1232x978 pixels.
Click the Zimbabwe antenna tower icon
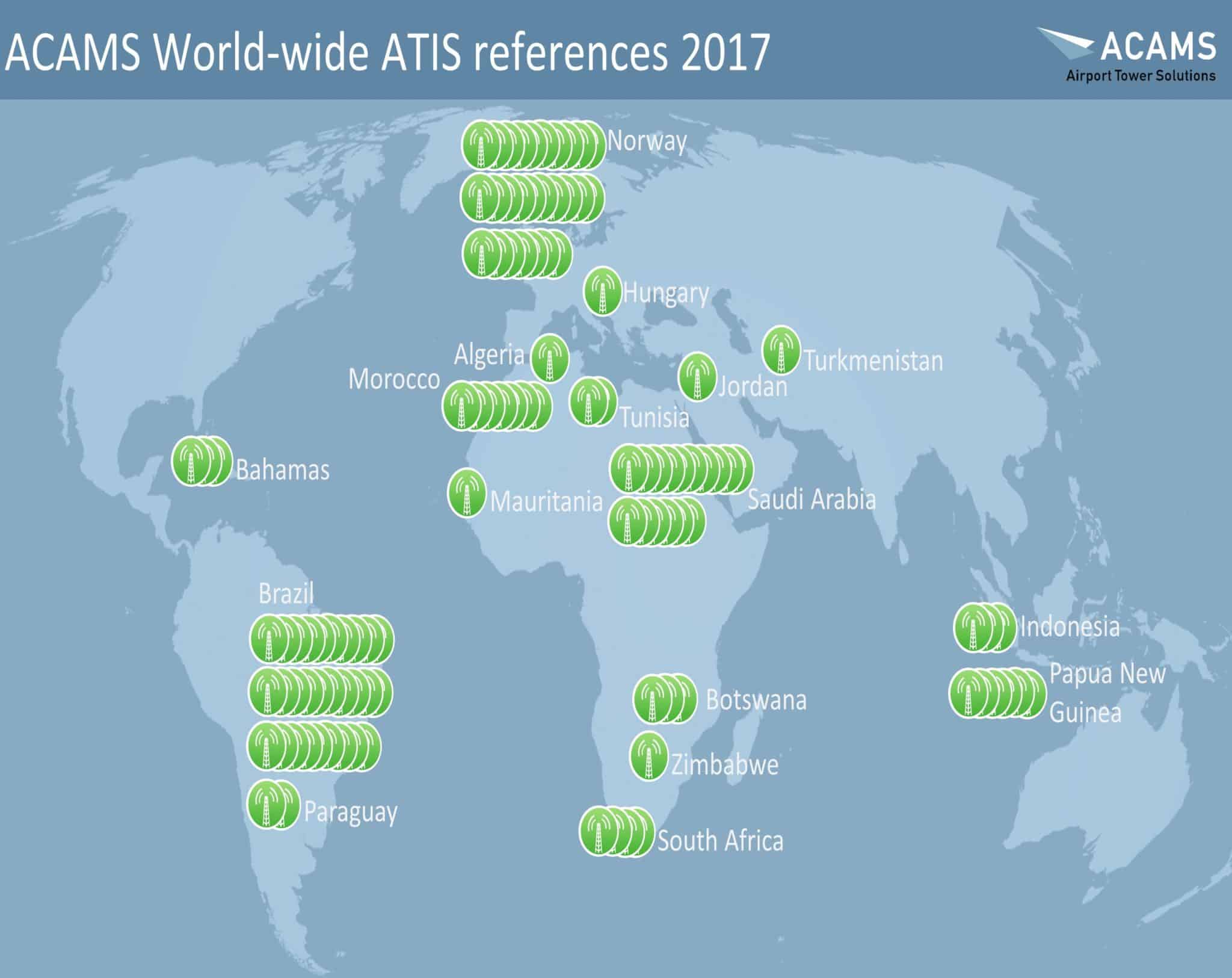648,756
